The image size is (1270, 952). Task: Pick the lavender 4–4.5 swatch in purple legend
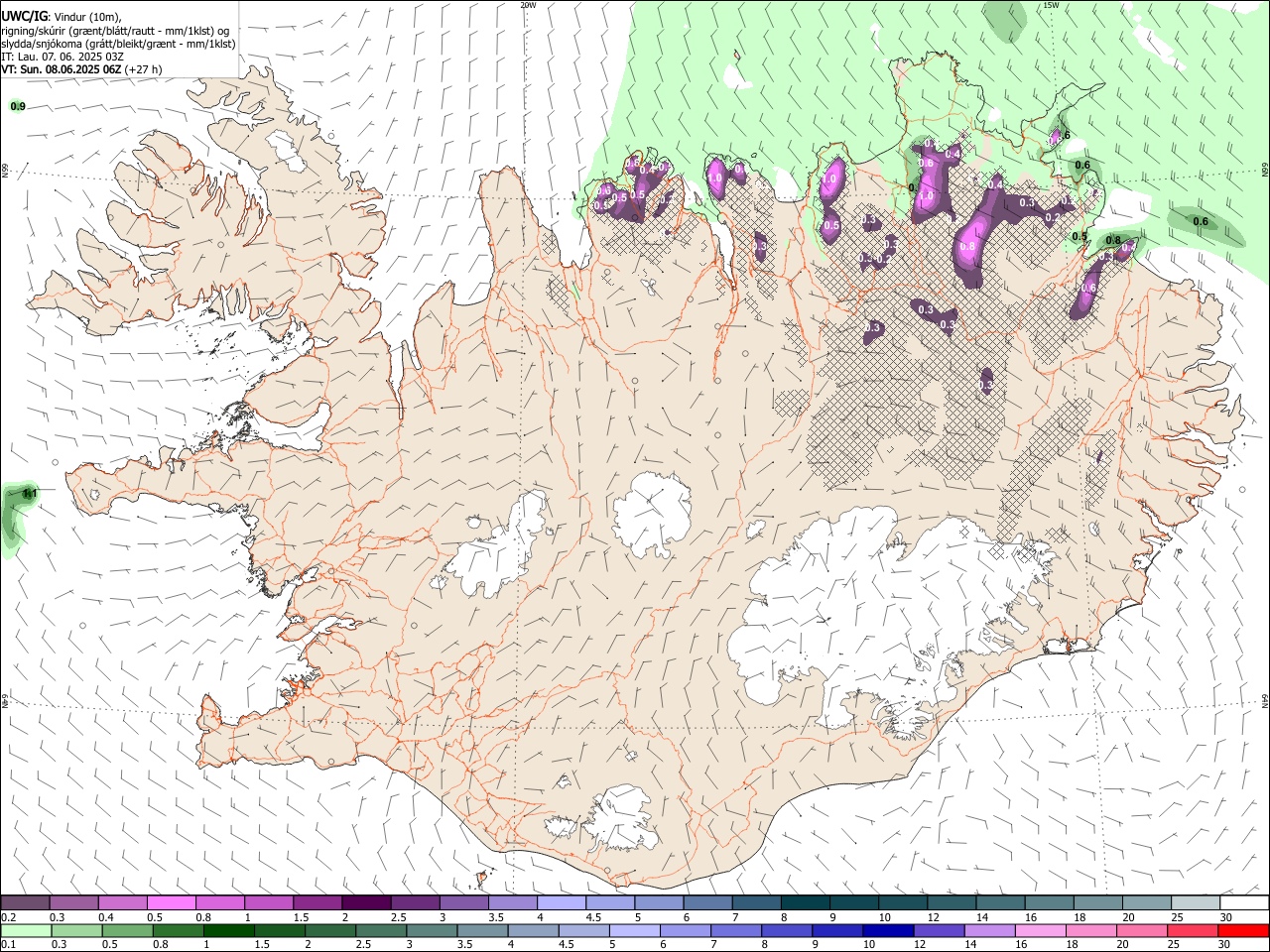coord(562,903)
